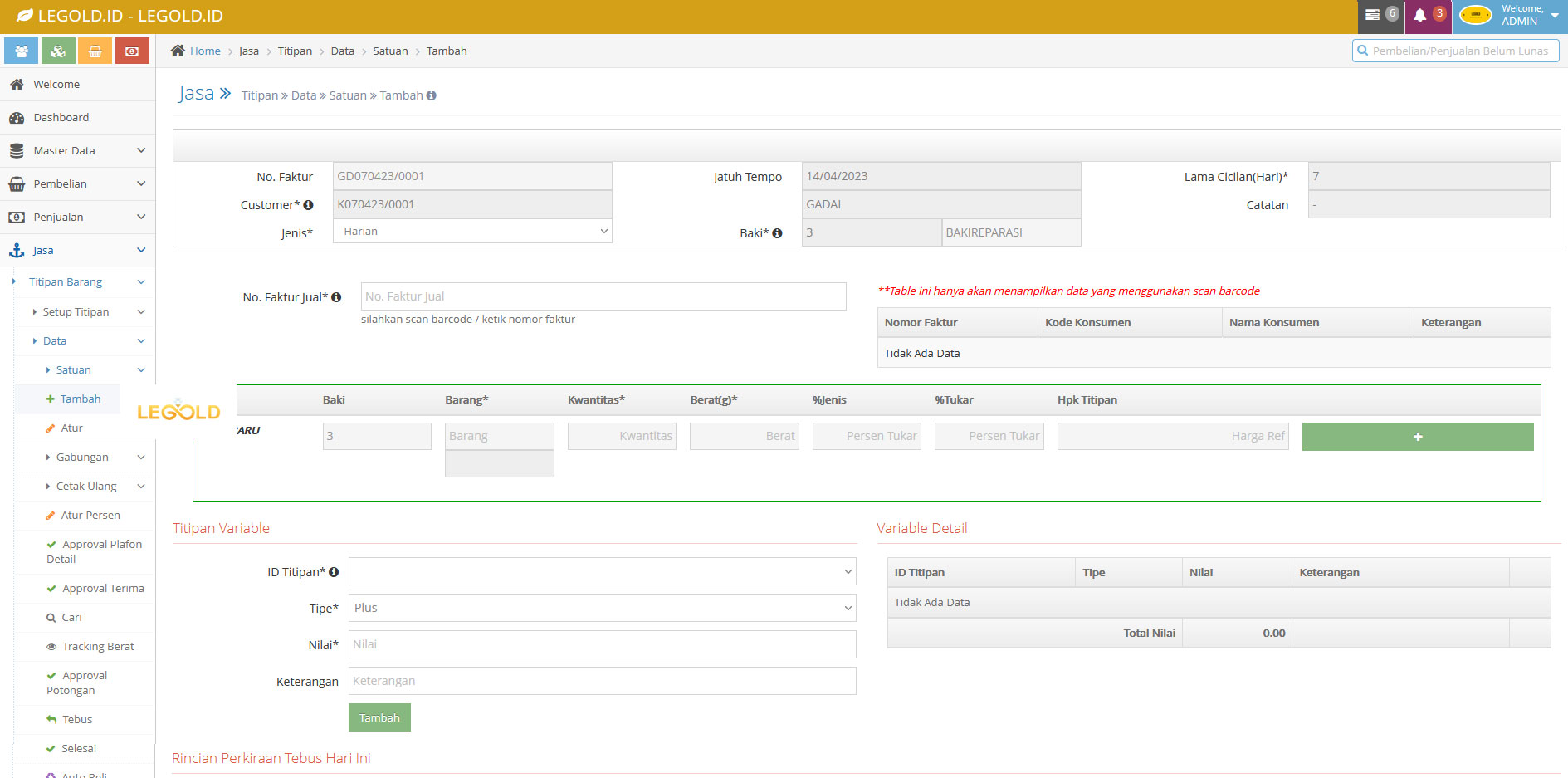Click Titipan in the breadcrumb trail
1568x778 pixels.
click(x=295, y=51)
